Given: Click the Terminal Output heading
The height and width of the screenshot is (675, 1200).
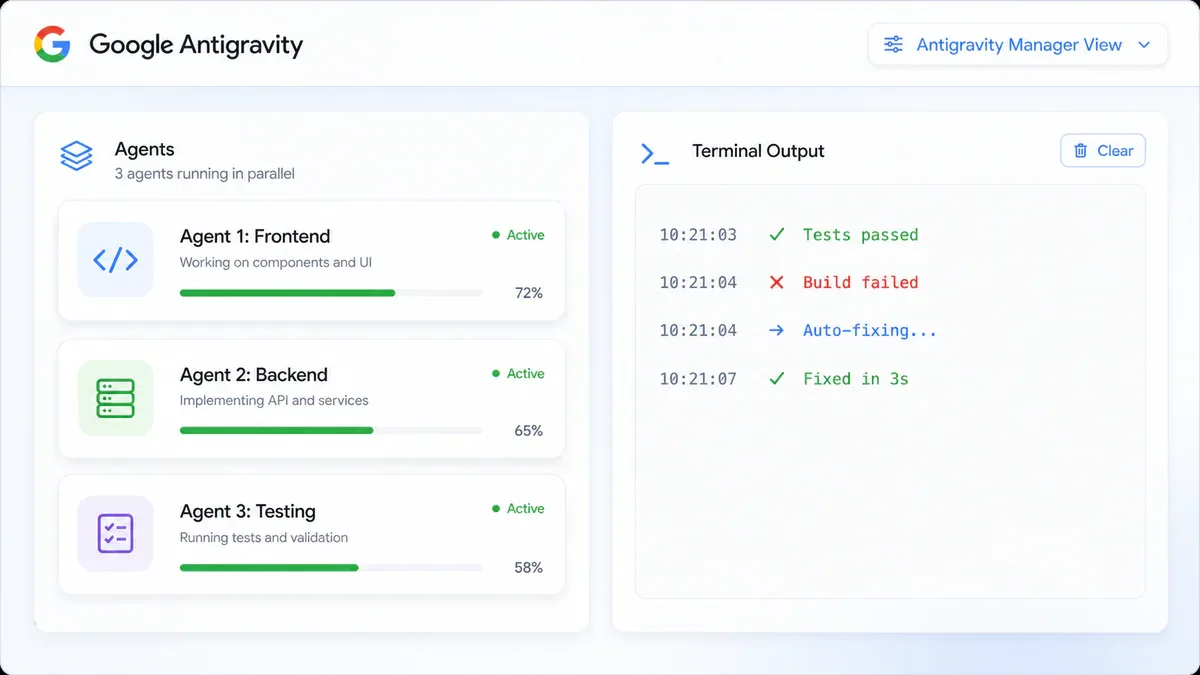Looking at the screenshot, I should (758, 151).
